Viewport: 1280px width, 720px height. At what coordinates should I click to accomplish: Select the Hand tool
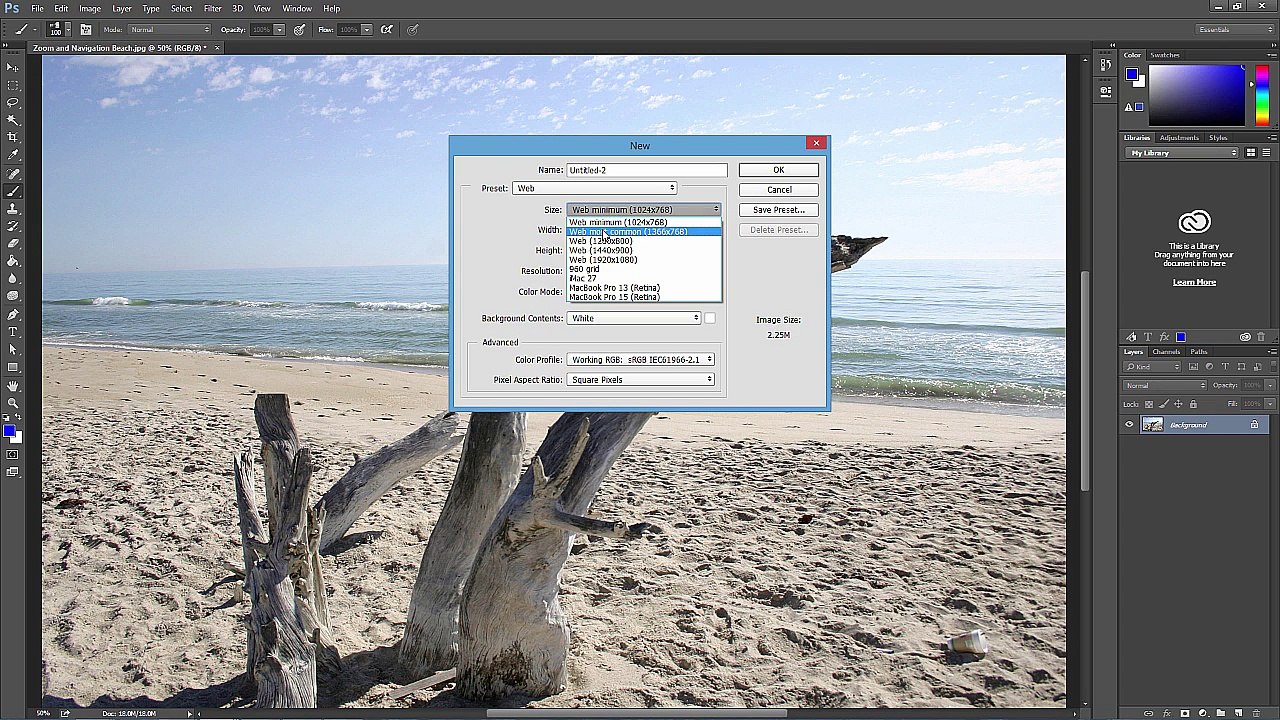(12, 385)
